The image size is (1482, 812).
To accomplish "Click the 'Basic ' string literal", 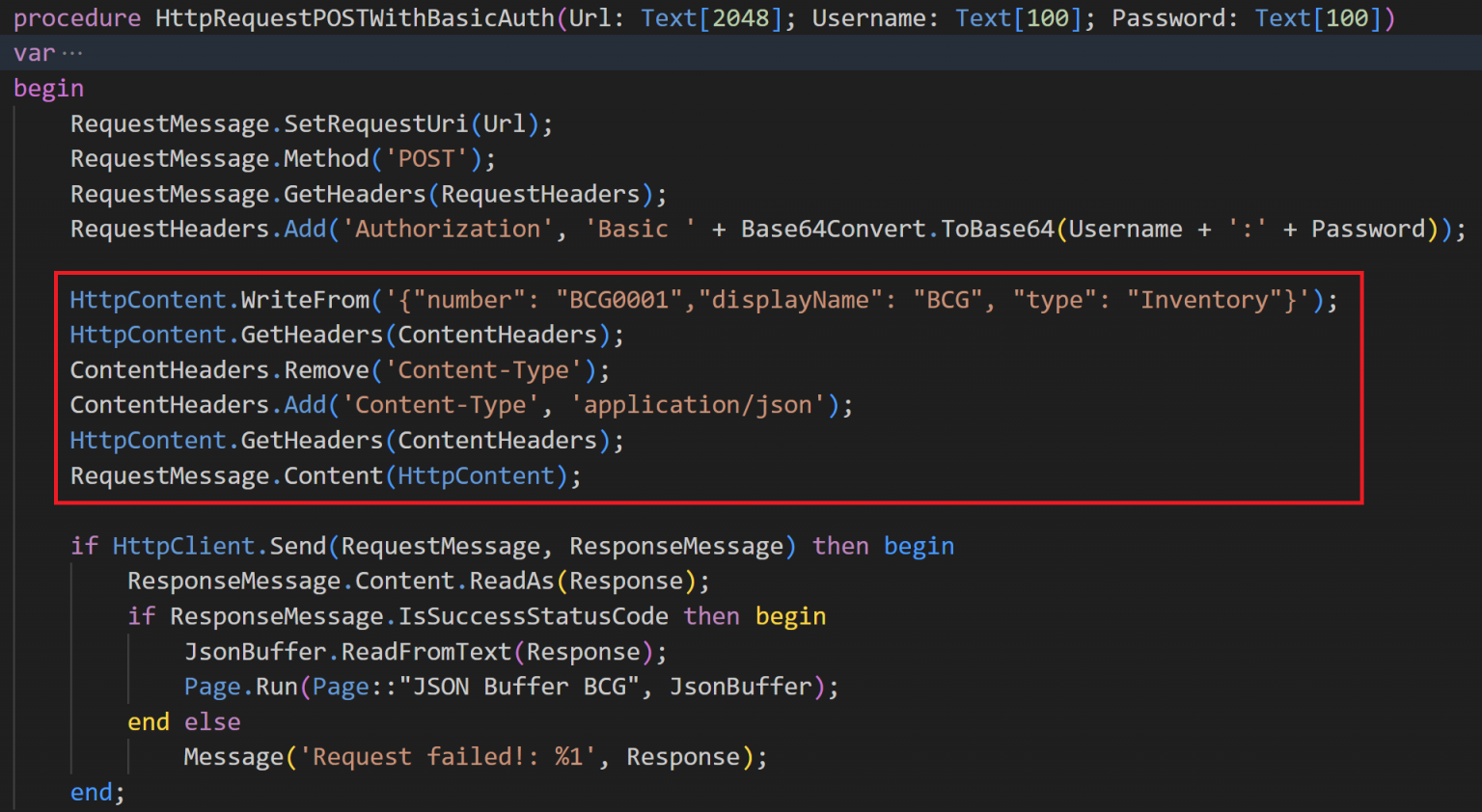I will (x=630, y=229).
